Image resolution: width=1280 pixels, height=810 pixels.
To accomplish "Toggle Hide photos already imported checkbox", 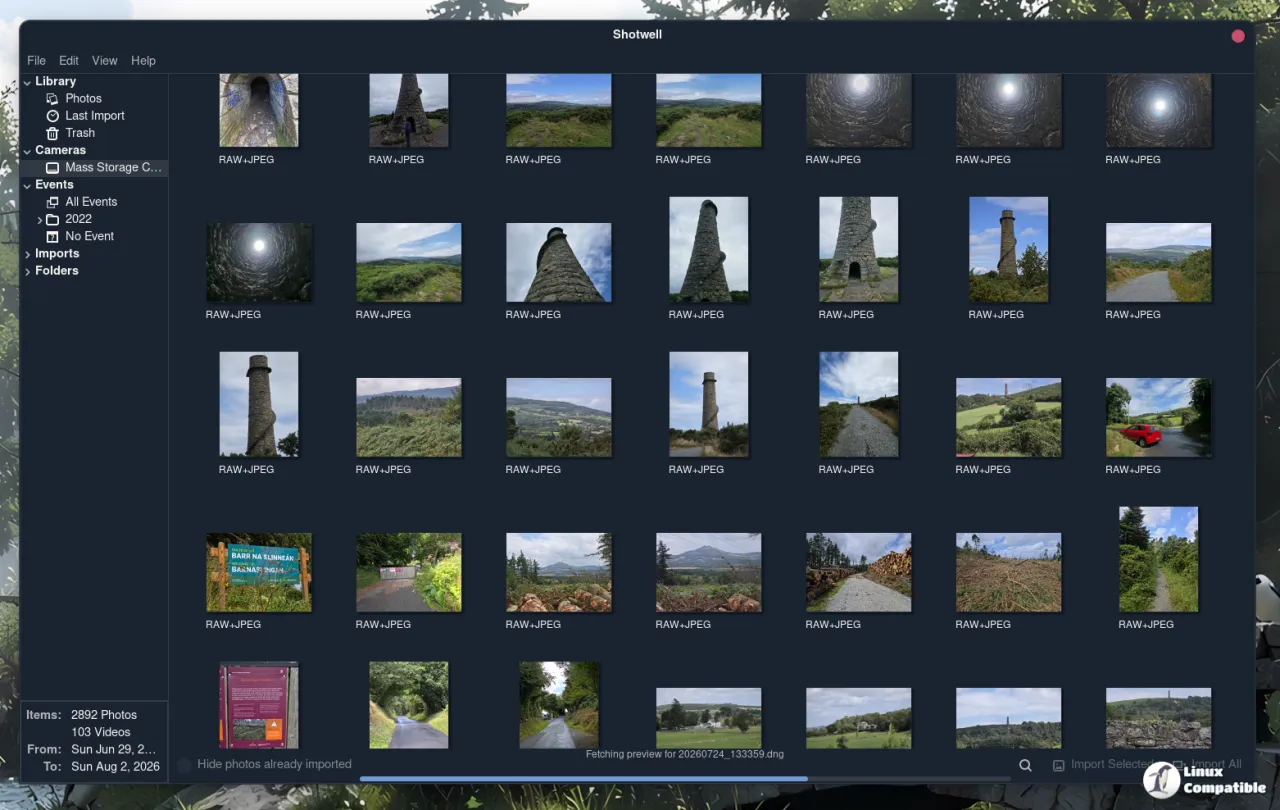I will 184,765.
